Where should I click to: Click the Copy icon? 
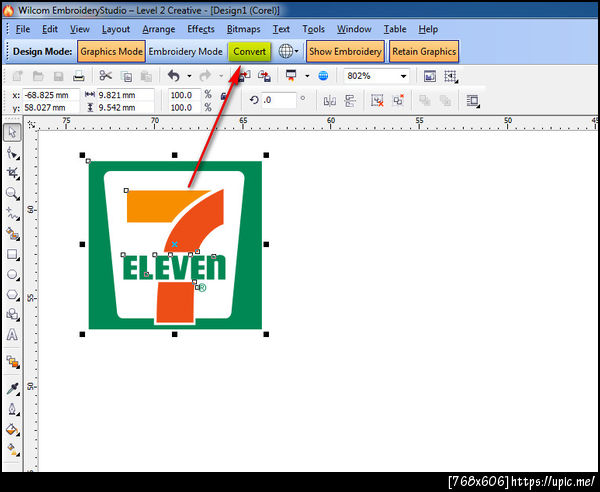coord(126,76)
